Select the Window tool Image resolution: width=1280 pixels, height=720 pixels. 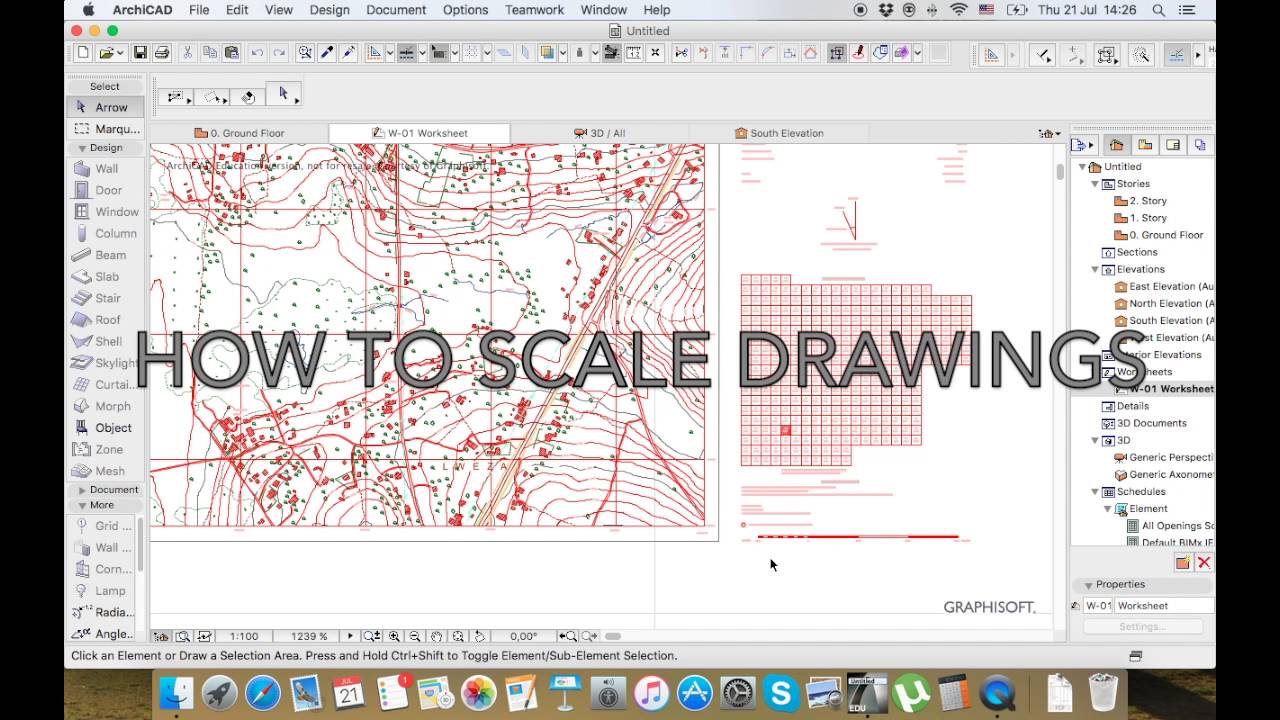[x=106, y=212]
